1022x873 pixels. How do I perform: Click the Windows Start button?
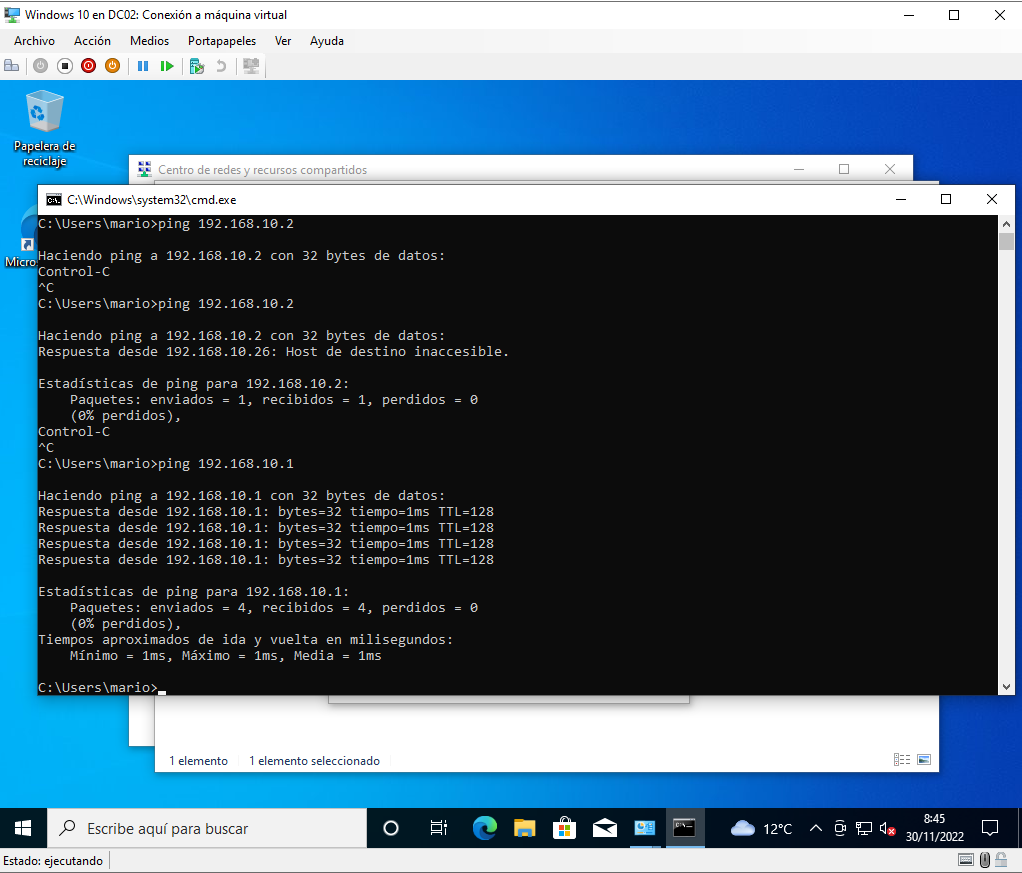(x=24, y=828)
